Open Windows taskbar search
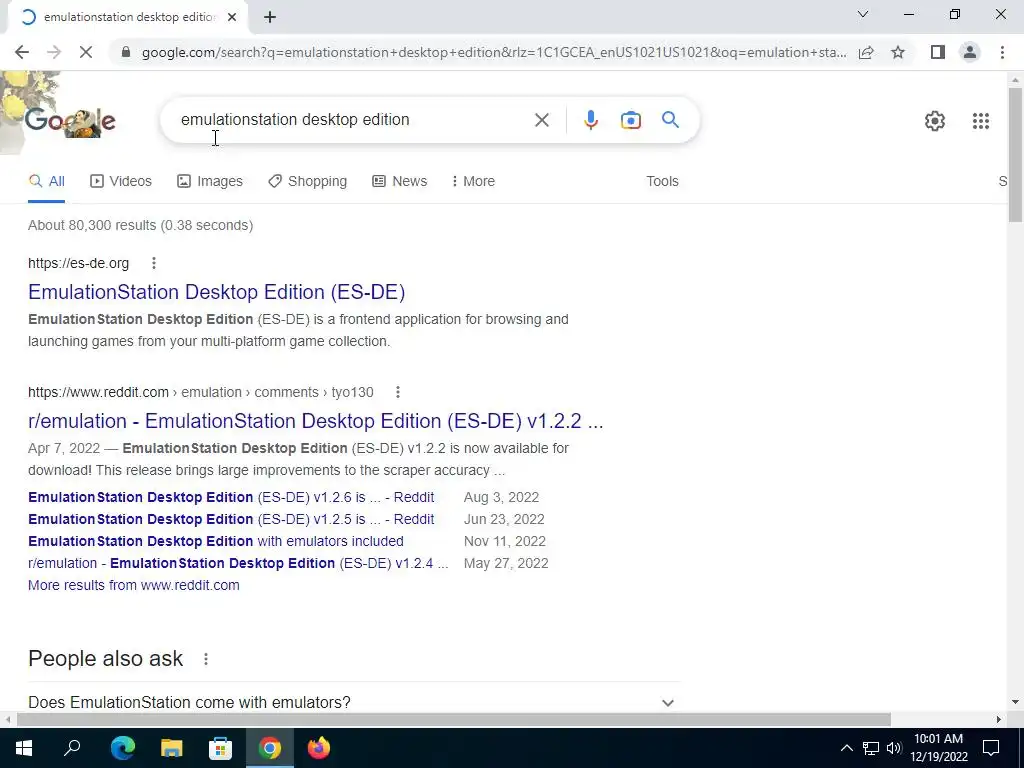Screen dimensions: 1024x768 [x=72, y=748]
